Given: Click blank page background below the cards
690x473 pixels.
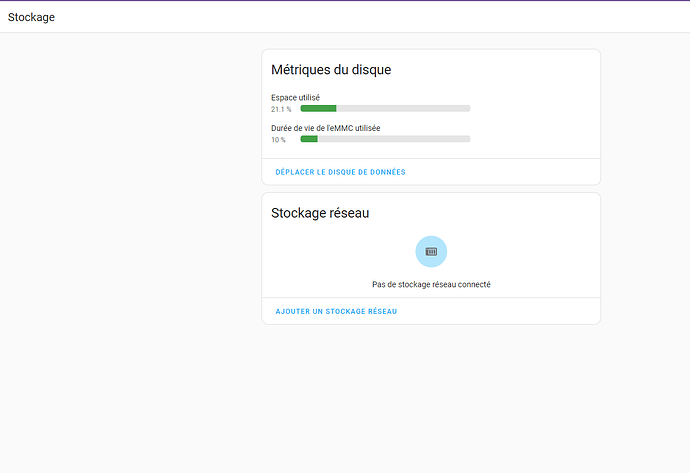Looking at the screenshot, I should [x=430, y=400].
